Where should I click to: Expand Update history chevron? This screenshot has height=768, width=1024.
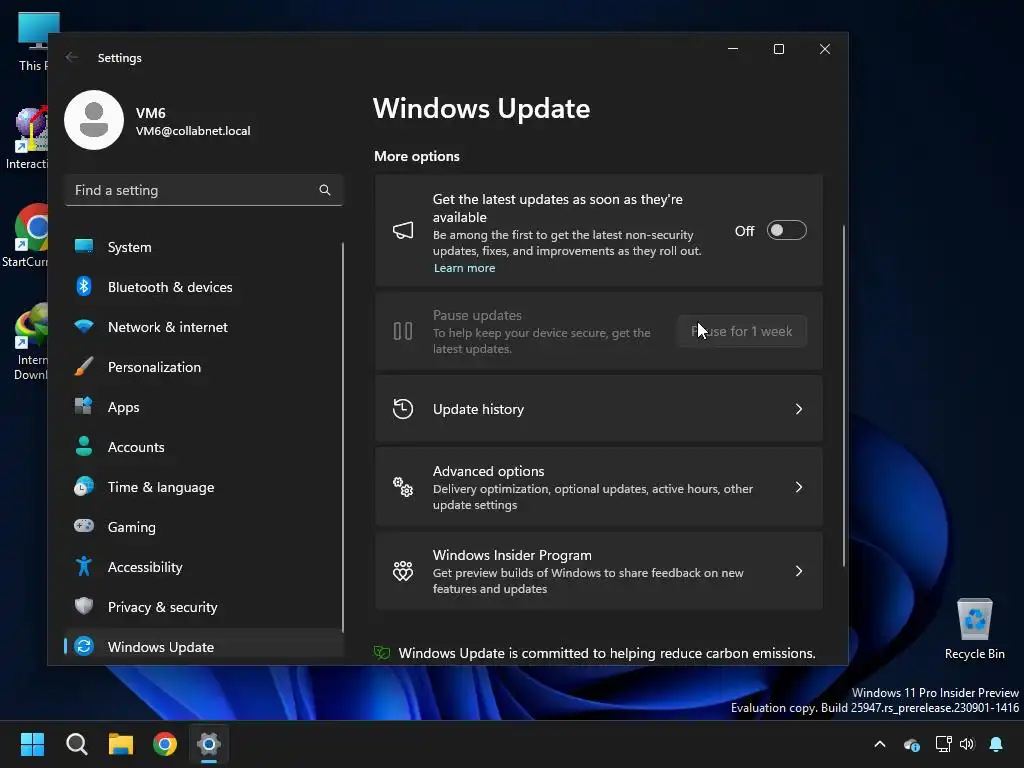[799, 409]
